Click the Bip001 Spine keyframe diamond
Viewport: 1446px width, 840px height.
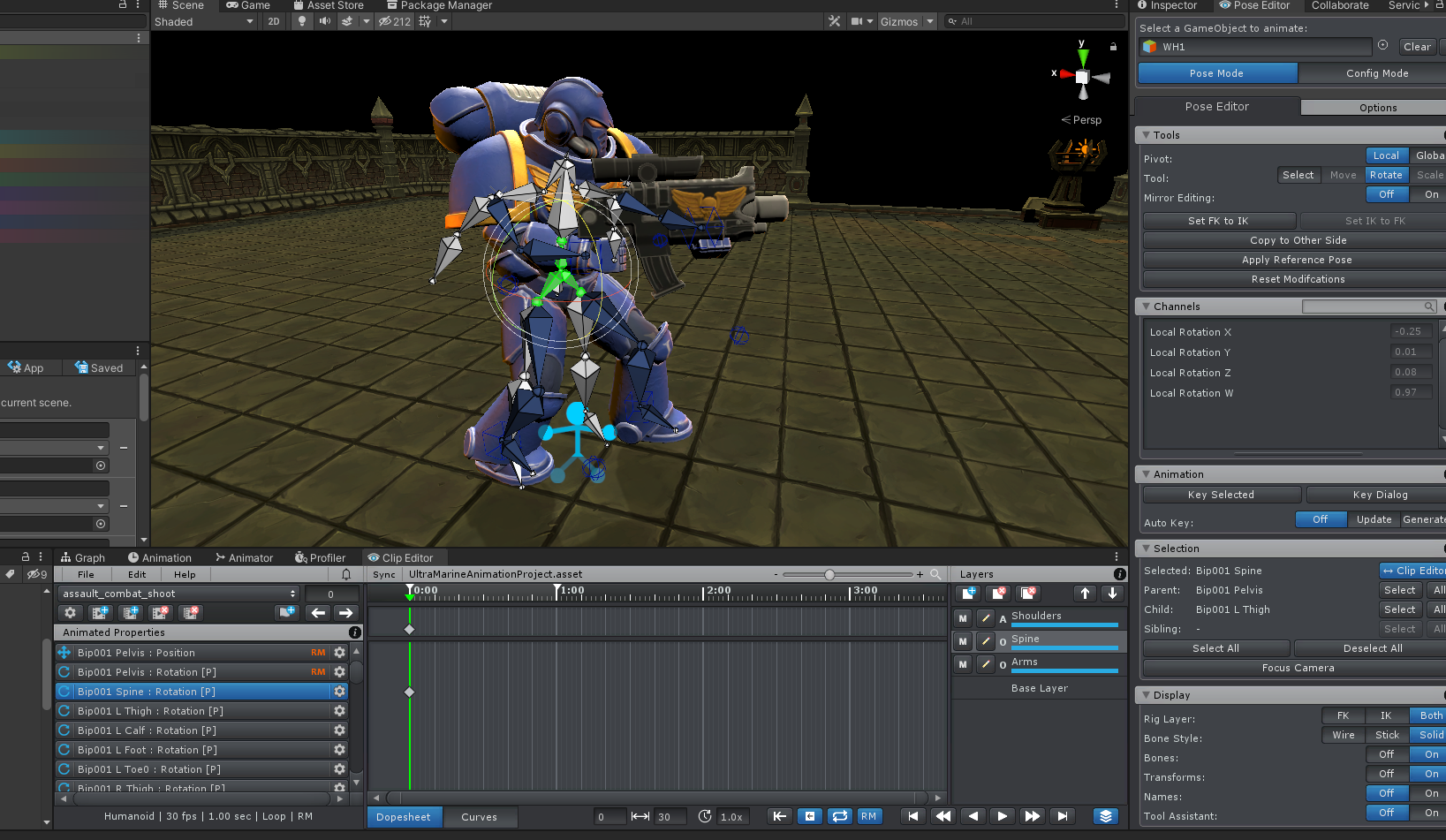point(409,692)
